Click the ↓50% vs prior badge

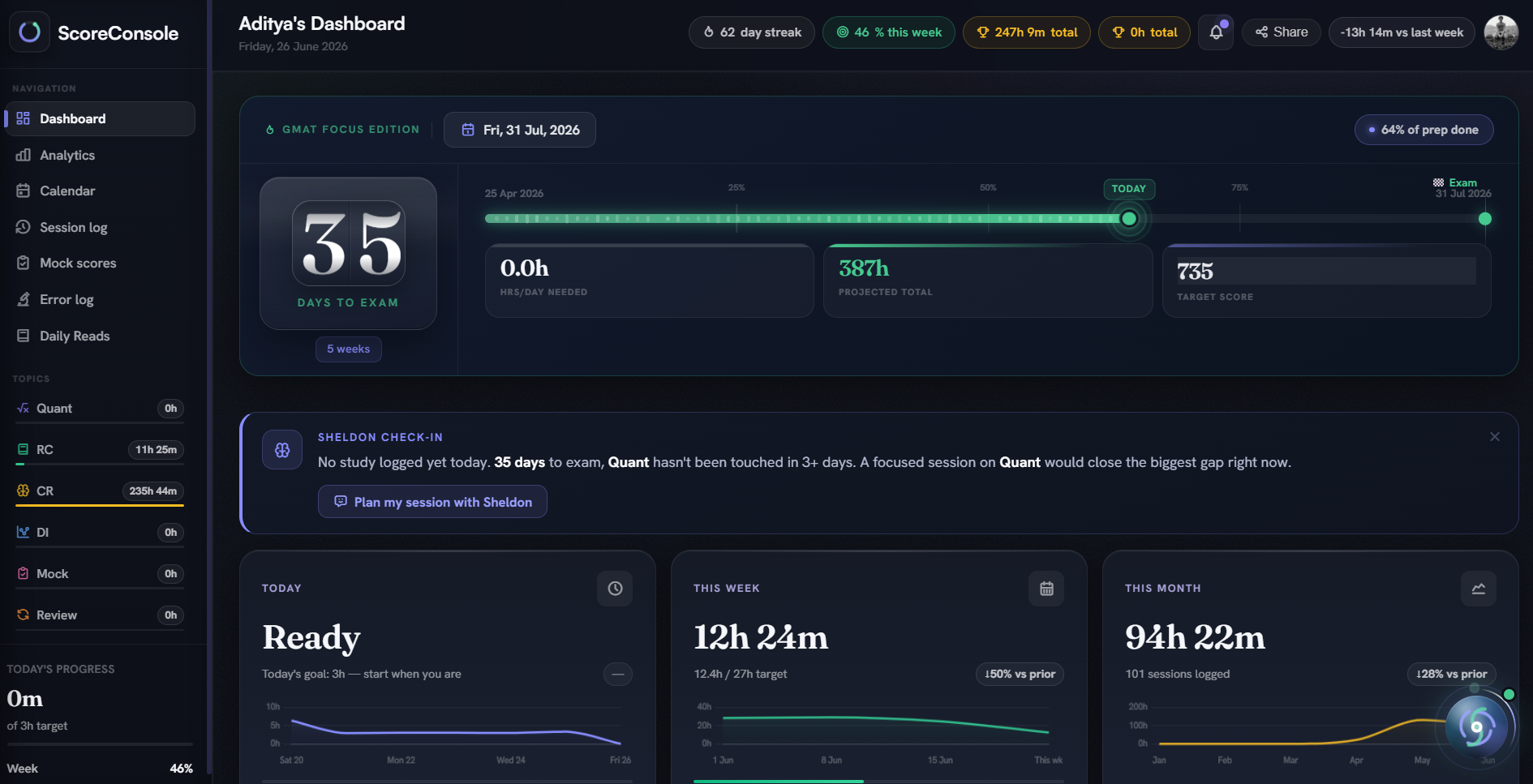coord(1020,675)
